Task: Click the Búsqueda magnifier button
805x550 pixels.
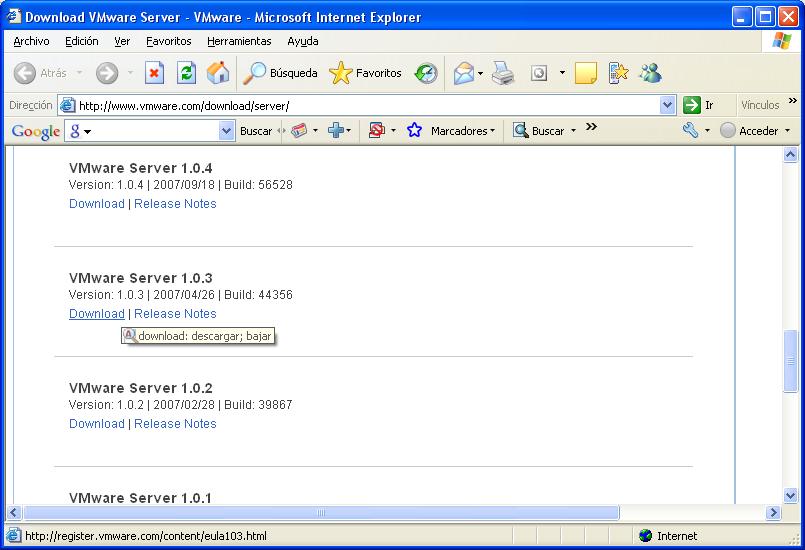Action: click(281, 73)
